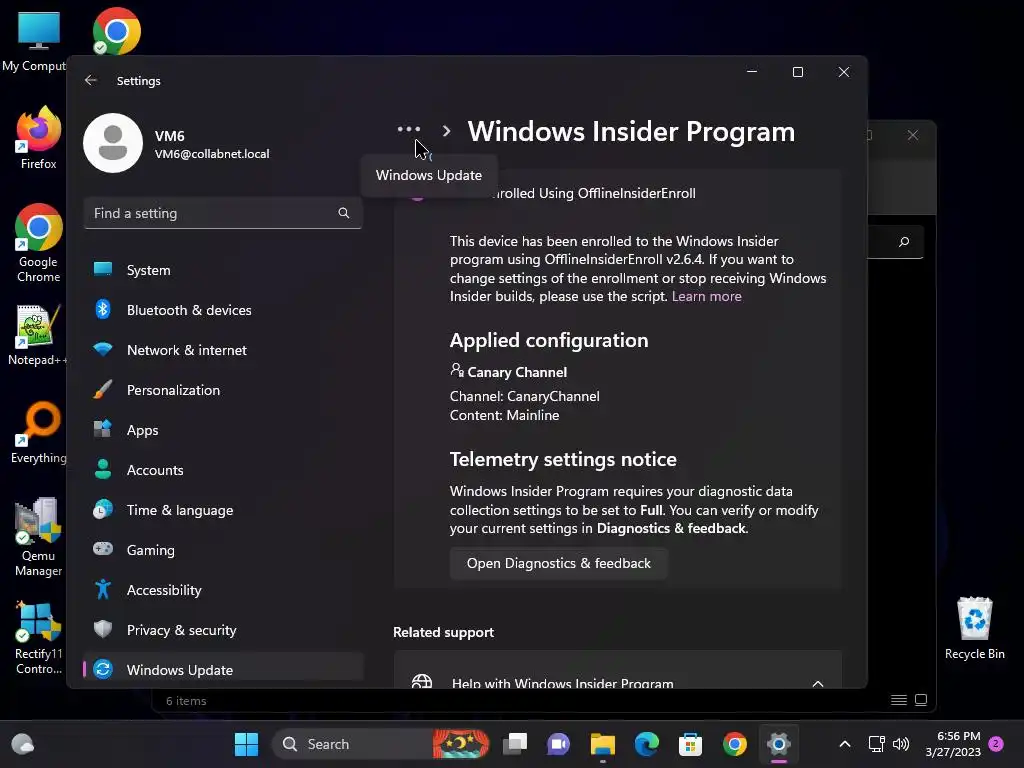Select Windows Update in breadcrumb popup
Screen dimensions: 1024x768
pos(428,175)
